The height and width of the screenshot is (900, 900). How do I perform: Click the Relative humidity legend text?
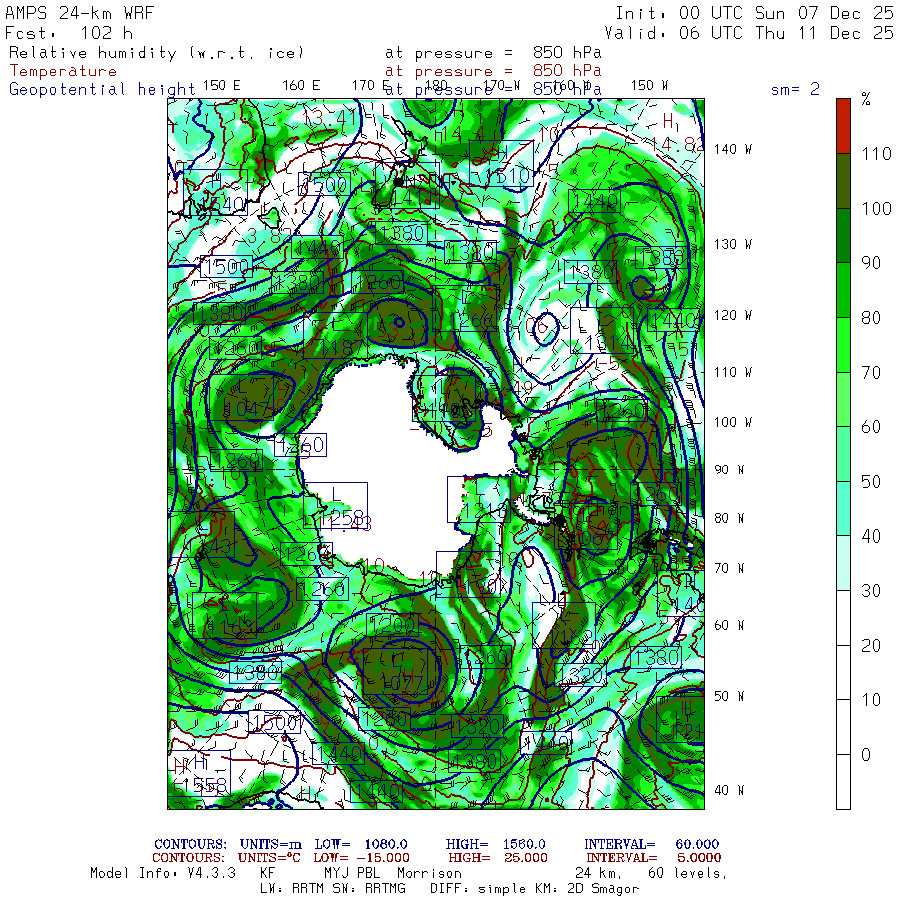click(x=155, y=53)
